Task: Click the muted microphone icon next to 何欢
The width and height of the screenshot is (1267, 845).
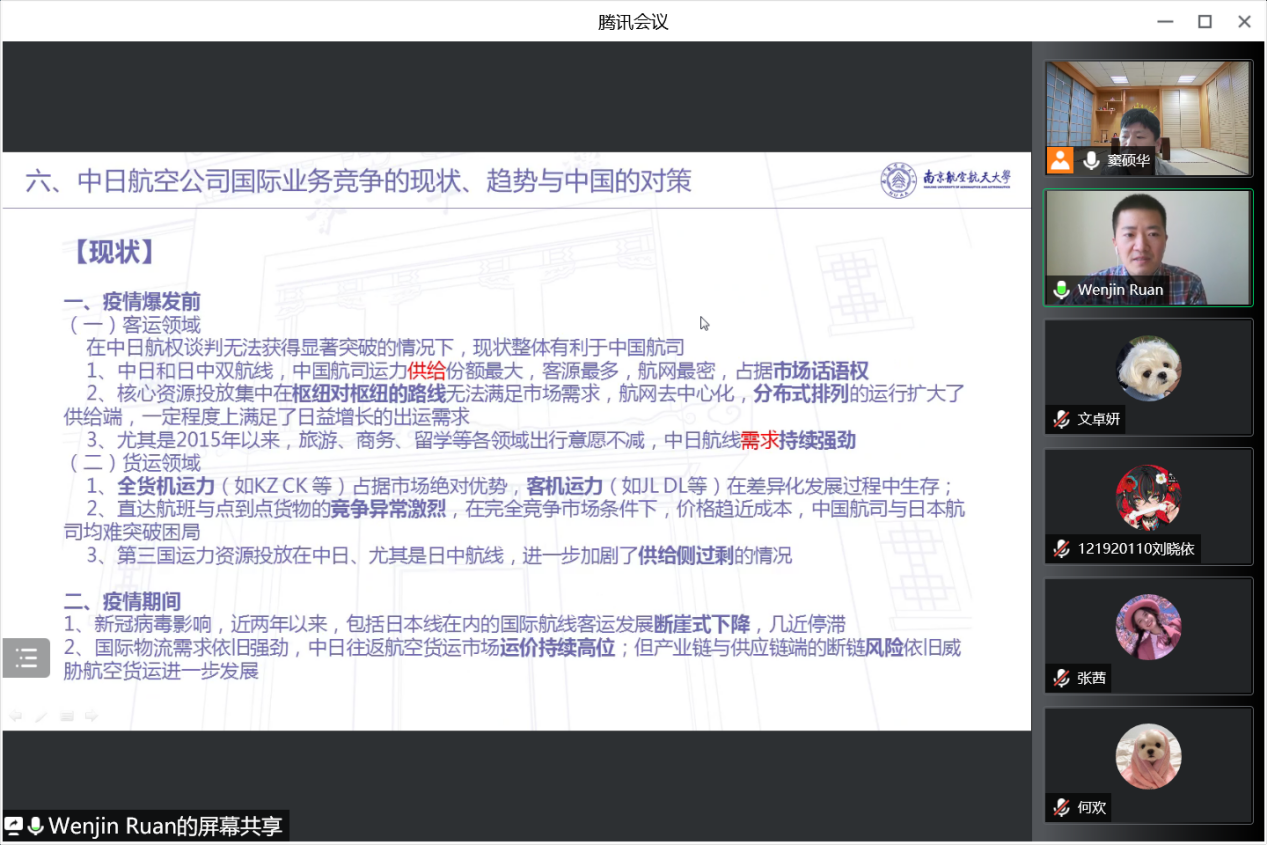Action: [1061, 807]
